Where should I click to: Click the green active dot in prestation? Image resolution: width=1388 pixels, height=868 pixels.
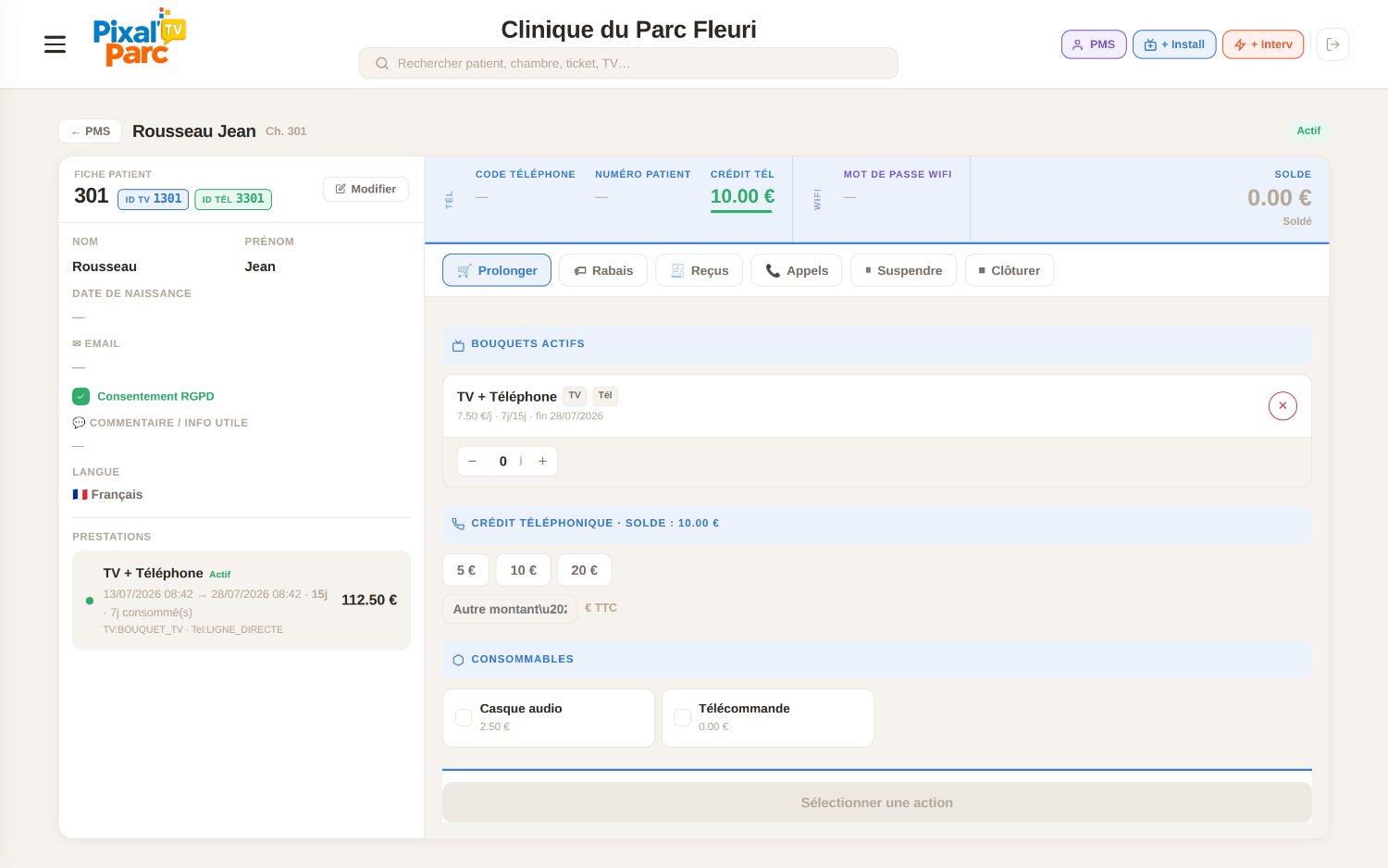pos(90,601)
